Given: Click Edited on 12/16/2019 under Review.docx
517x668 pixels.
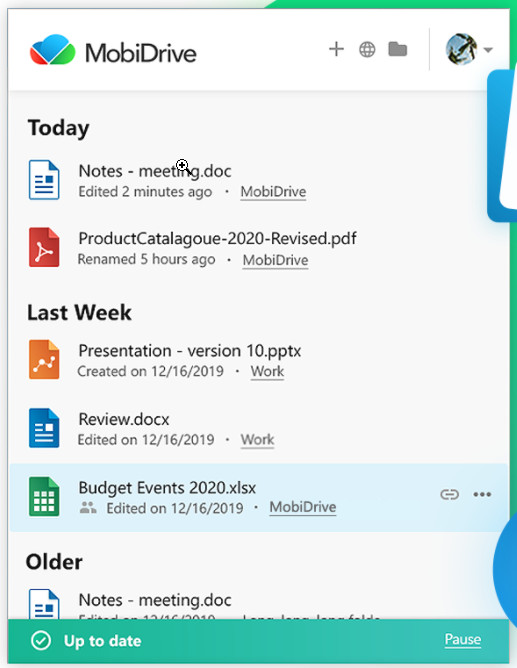Looking at the screenshot, I should tap(146, 440).
